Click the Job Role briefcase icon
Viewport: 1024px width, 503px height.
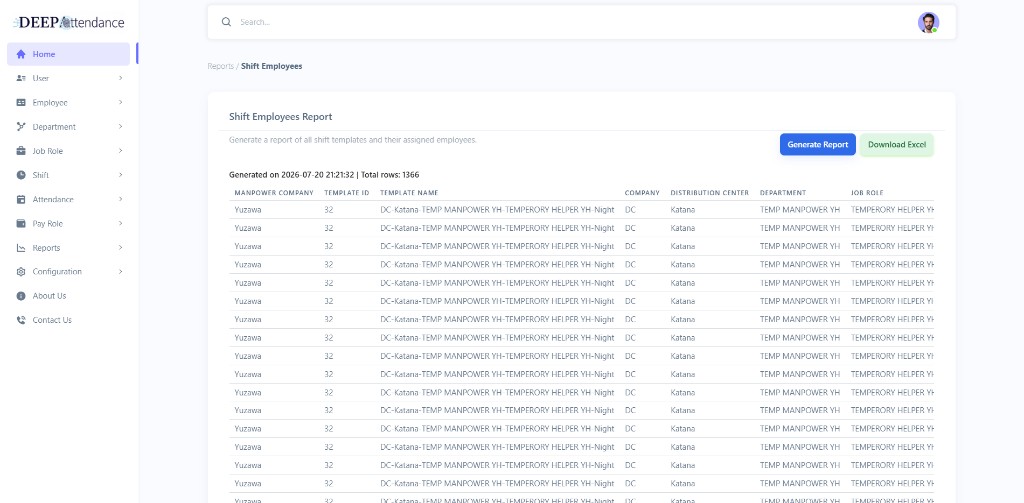(x=21, y=151)
